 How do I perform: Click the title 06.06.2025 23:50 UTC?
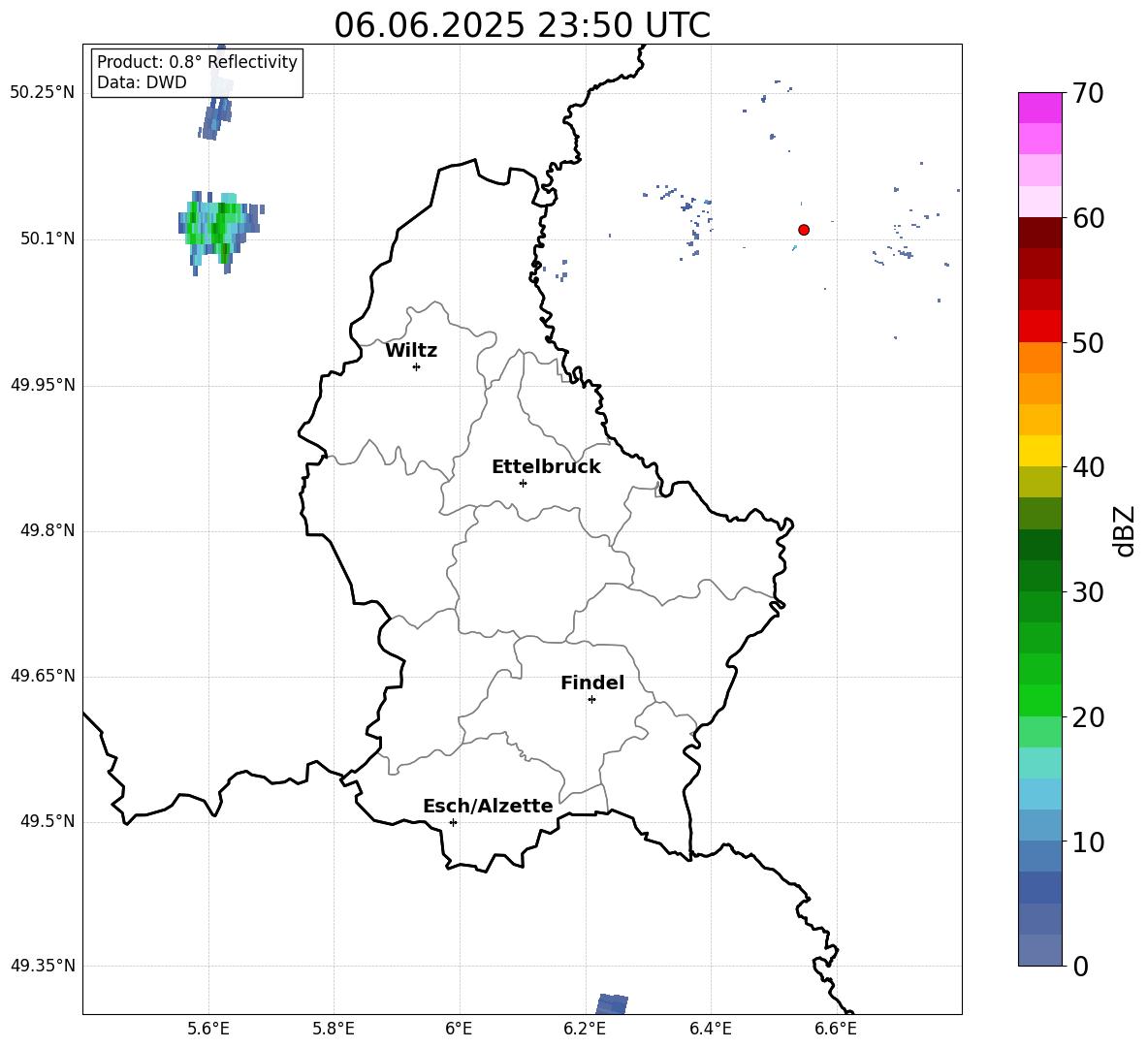pos(522,25)
